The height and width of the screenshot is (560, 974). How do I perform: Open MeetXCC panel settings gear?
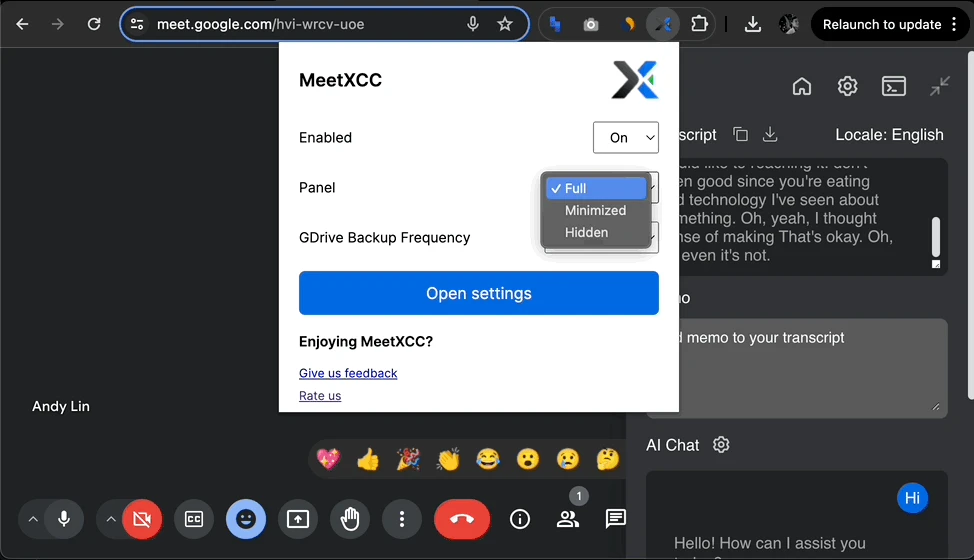[x=847, y=86]
